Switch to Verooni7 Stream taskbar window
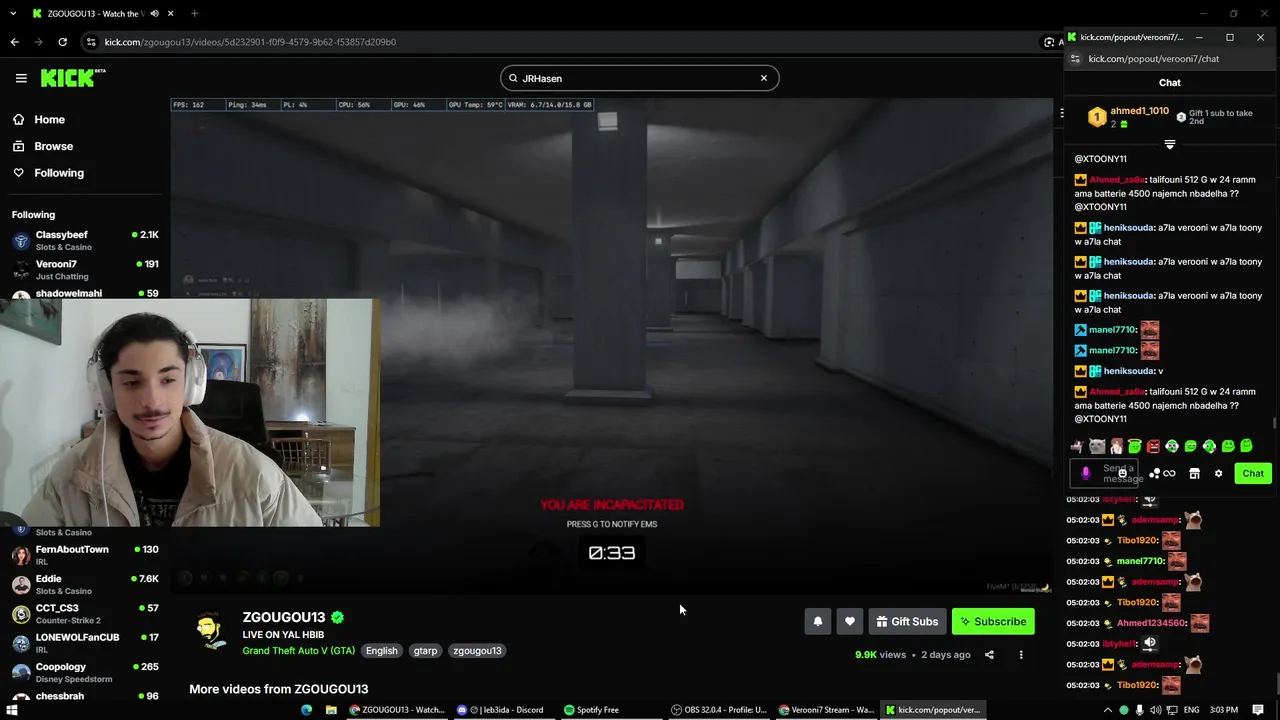The height and width of the screenshot is (720, 1280). point(827,710)
